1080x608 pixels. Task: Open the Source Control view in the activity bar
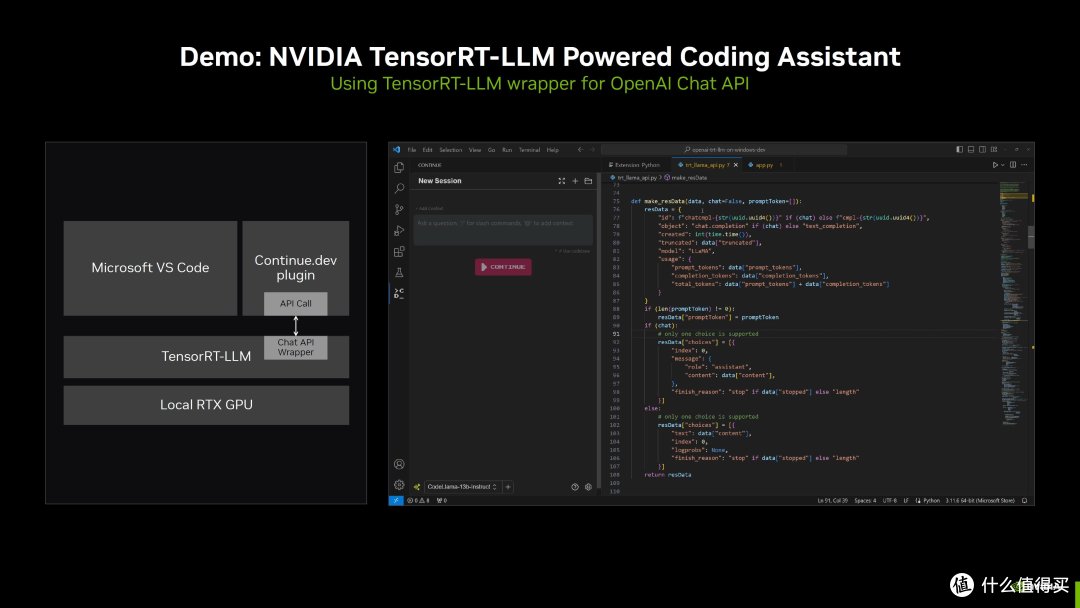(x=398, y=208)
